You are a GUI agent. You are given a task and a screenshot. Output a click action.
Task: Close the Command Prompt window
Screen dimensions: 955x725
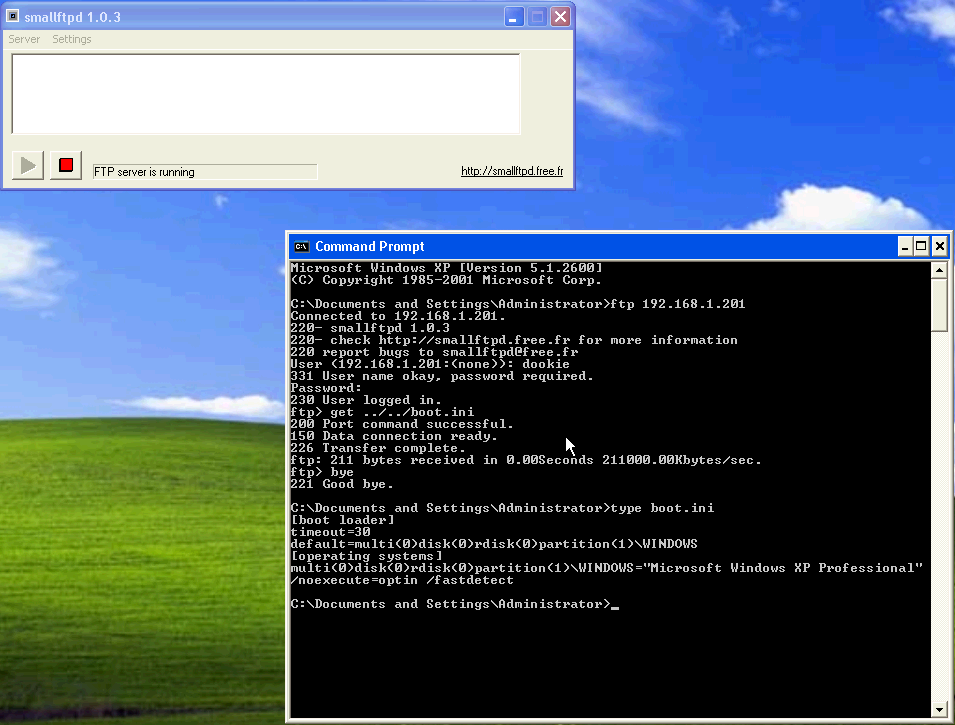point(940,246)
